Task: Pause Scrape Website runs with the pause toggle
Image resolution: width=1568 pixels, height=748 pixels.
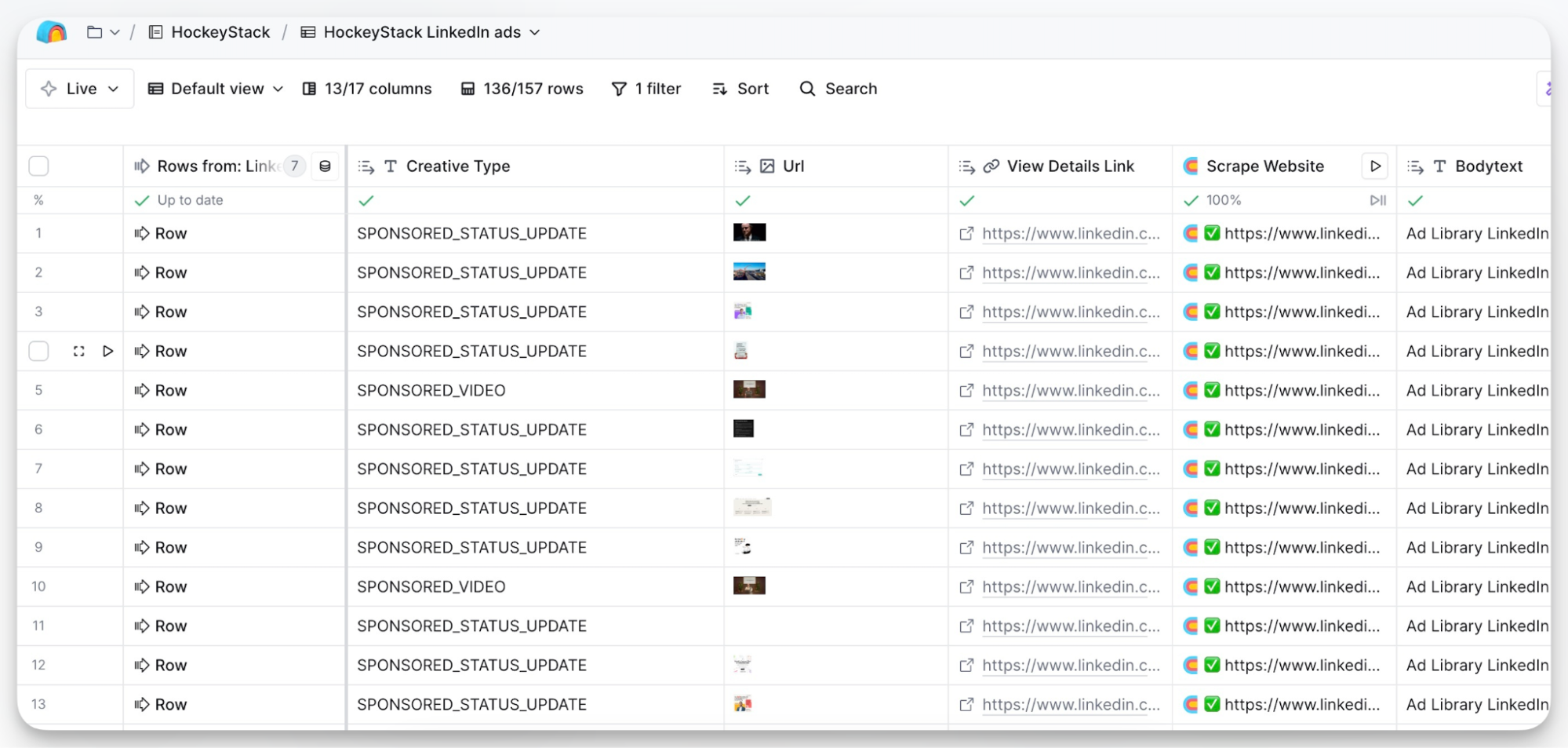Action: pyautogui.click(x=1378, y=199)
